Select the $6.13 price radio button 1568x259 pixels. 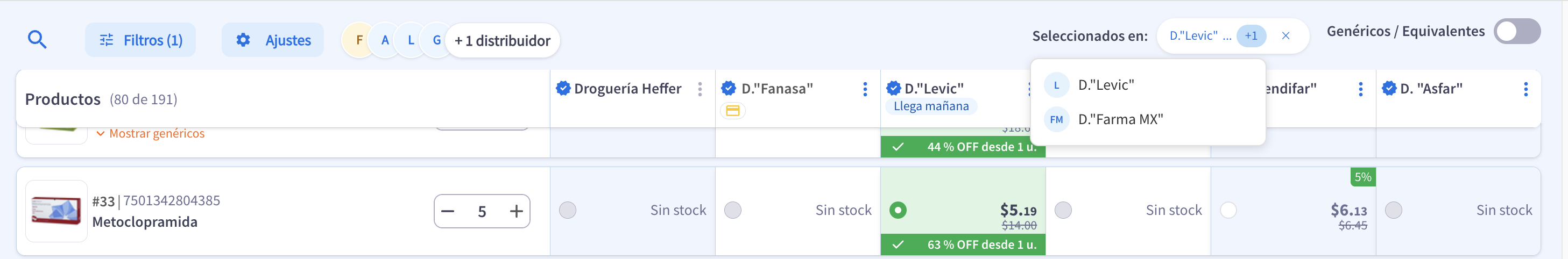1228,210
